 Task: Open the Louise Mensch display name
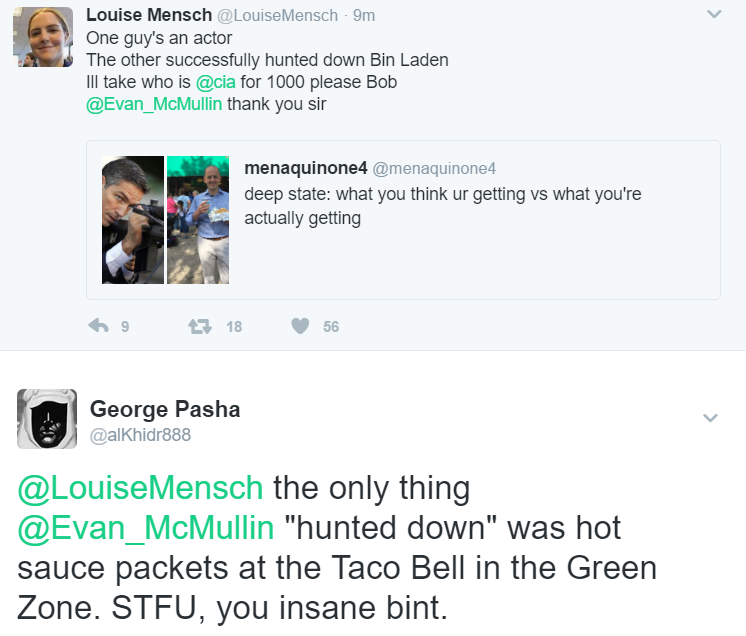point(149,15)
